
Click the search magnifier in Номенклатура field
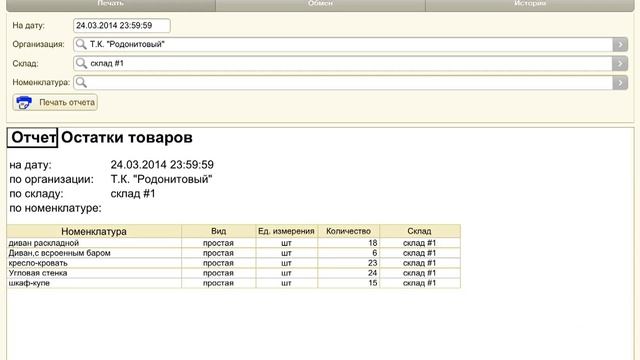pos(81,82)
